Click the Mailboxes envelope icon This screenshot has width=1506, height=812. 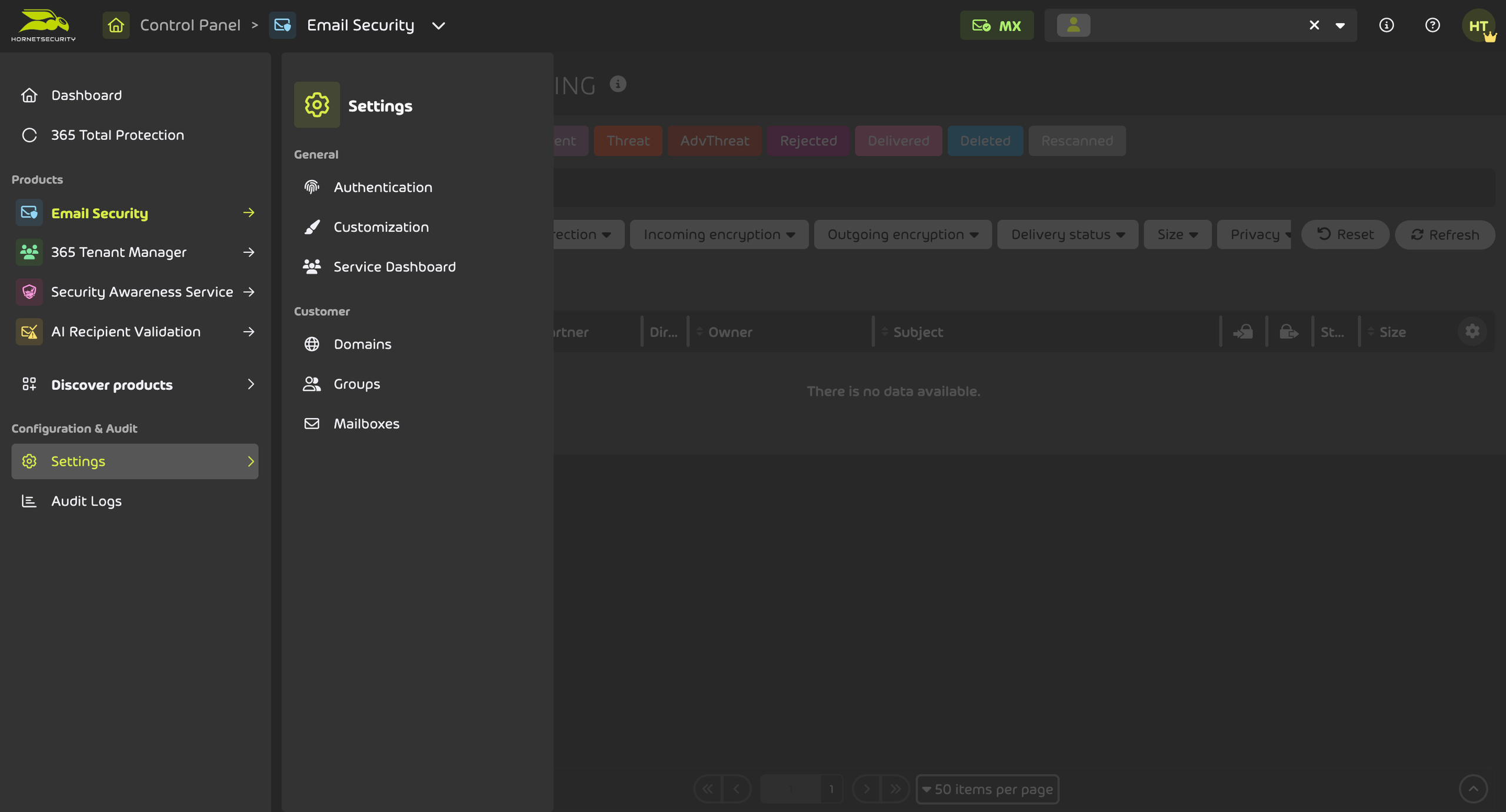(312, 424)
